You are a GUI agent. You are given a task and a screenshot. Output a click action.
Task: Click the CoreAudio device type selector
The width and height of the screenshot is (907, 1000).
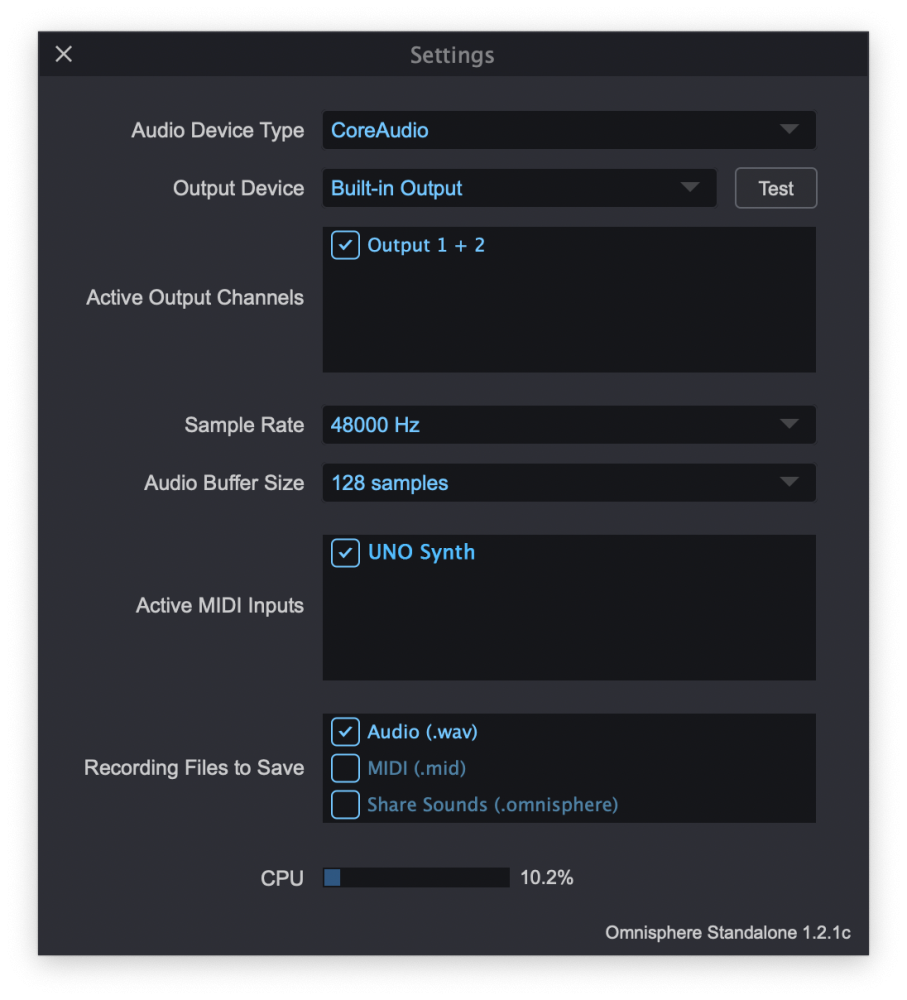[x=568, y=130]
